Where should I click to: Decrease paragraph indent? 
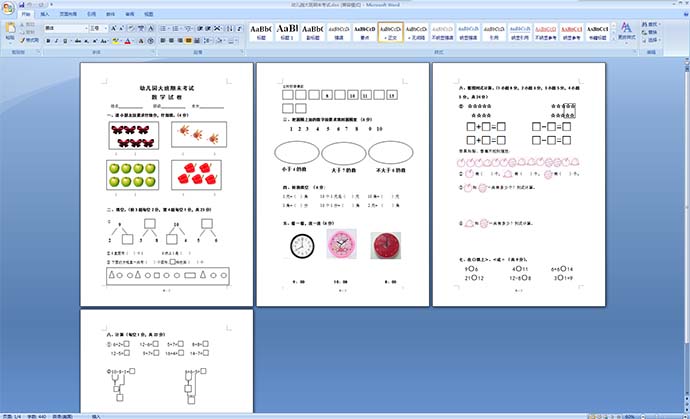click(200, 28)
